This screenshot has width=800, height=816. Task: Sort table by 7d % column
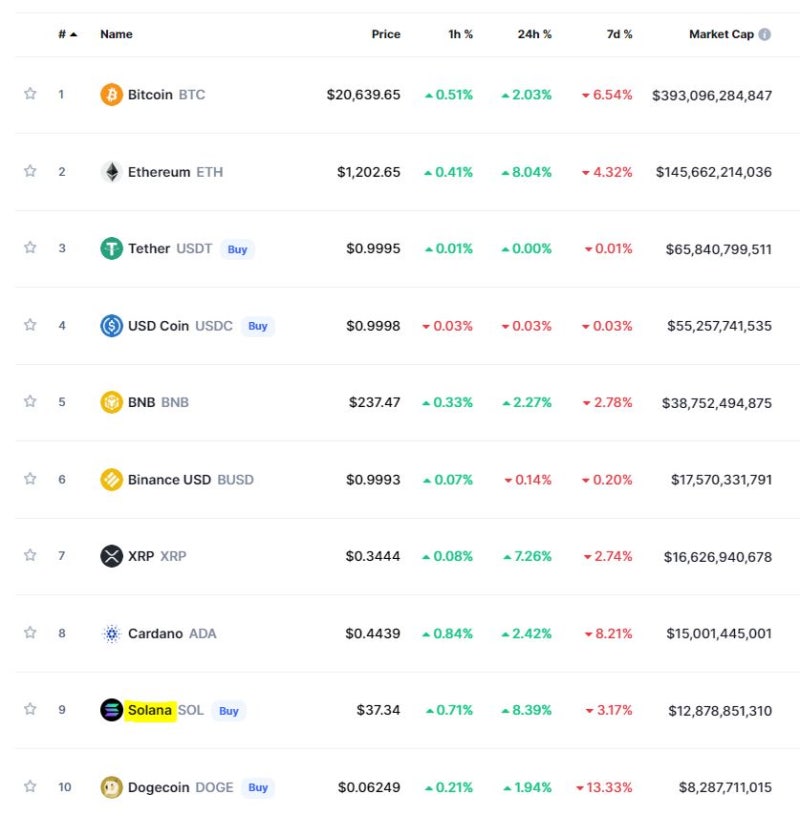[x=620, y=34]
